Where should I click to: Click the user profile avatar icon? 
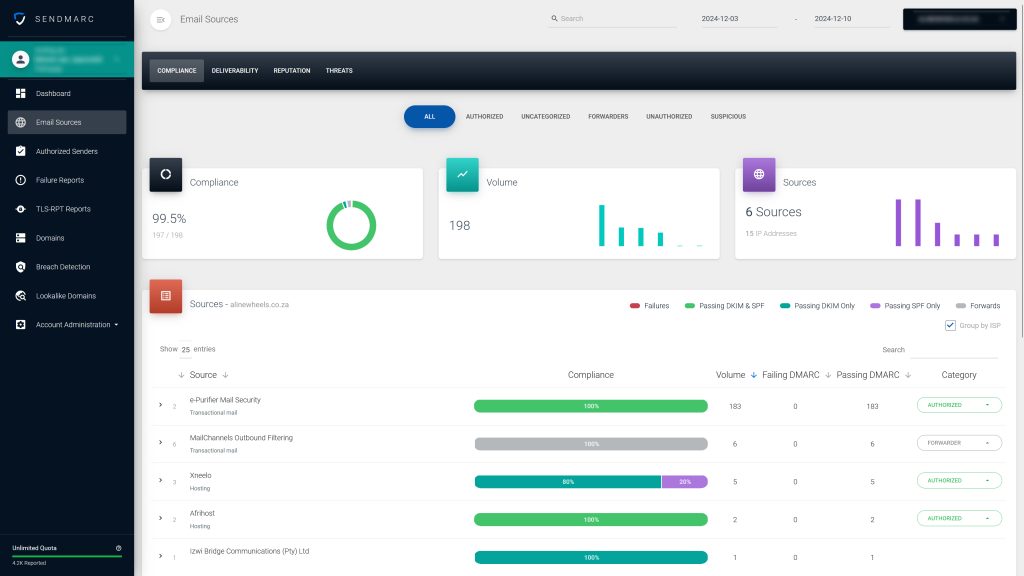21,59
